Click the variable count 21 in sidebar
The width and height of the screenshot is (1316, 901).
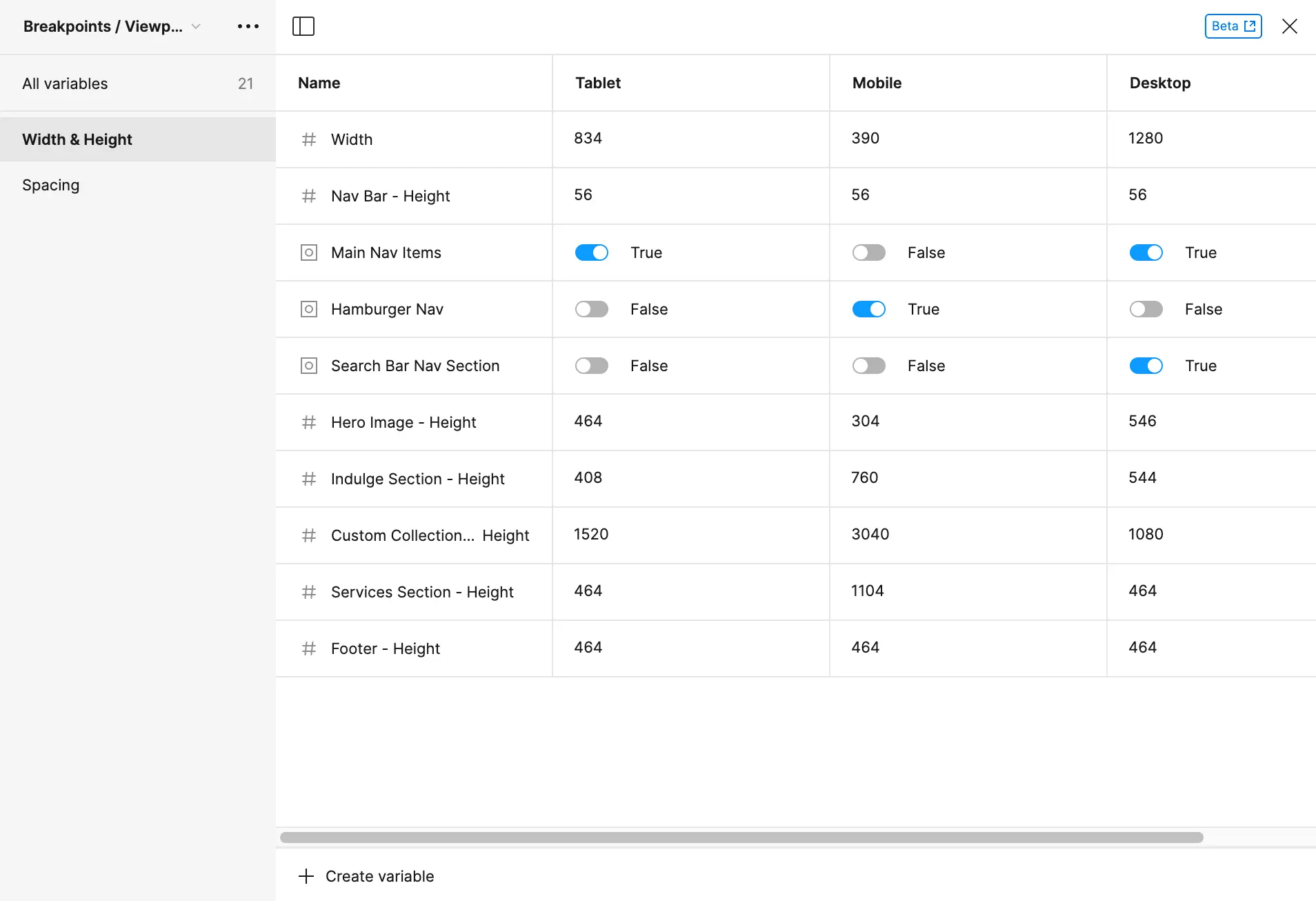(246, 83)
